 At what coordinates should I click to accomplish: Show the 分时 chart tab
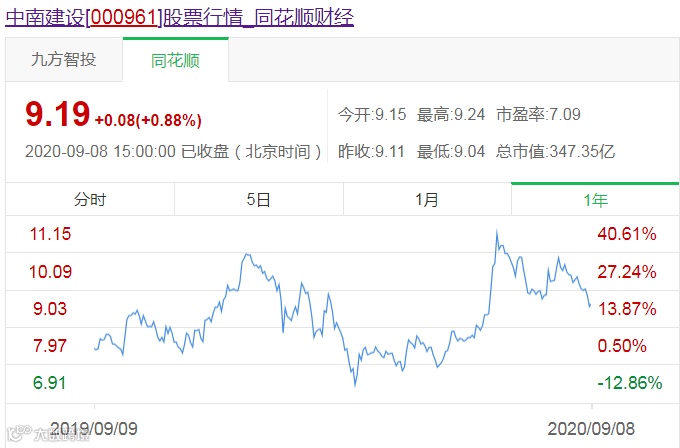point(90,199)
